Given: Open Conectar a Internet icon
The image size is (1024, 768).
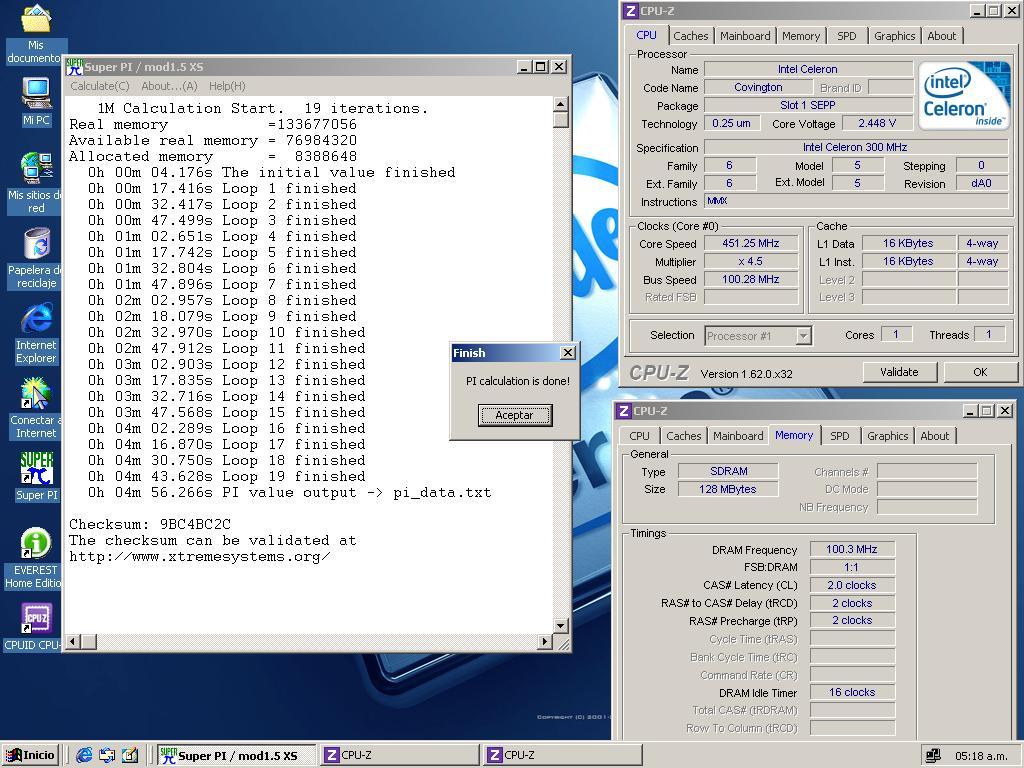Looking at the screenshot, I should 37,408.
